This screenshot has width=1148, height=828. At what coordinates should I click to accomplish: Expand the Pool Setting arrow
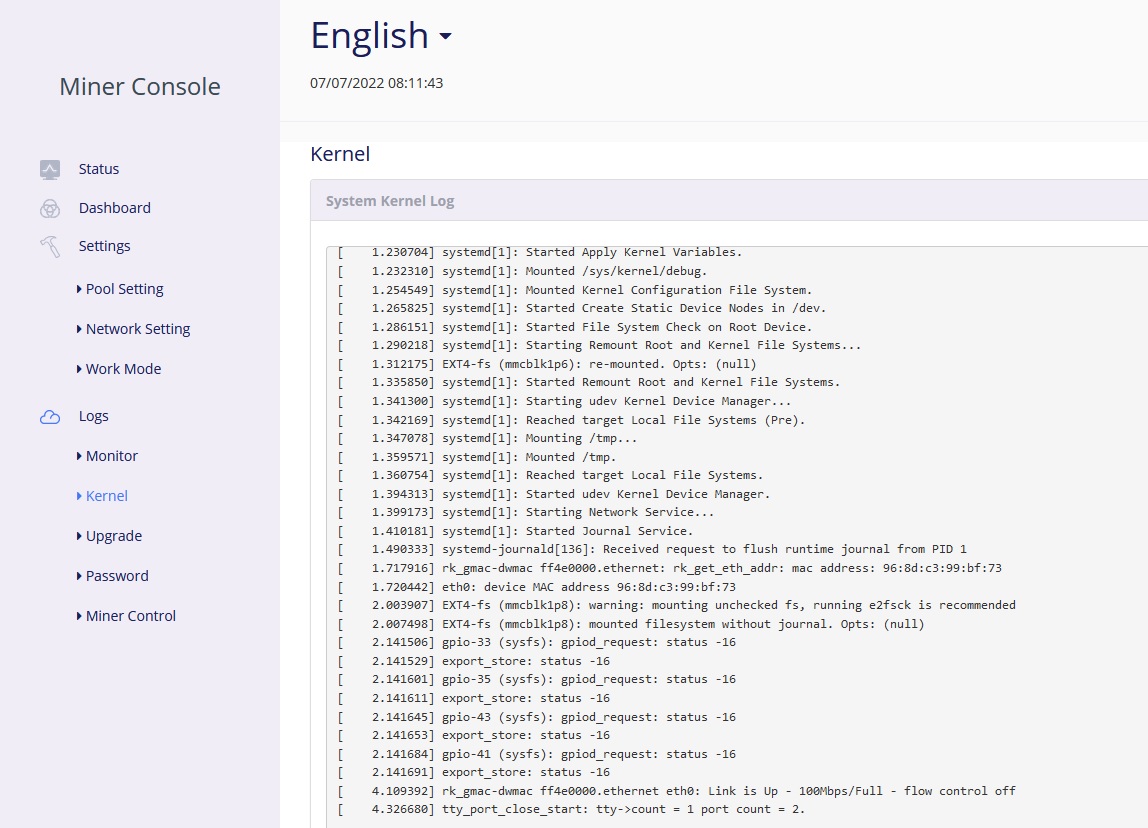click(79, 289)
